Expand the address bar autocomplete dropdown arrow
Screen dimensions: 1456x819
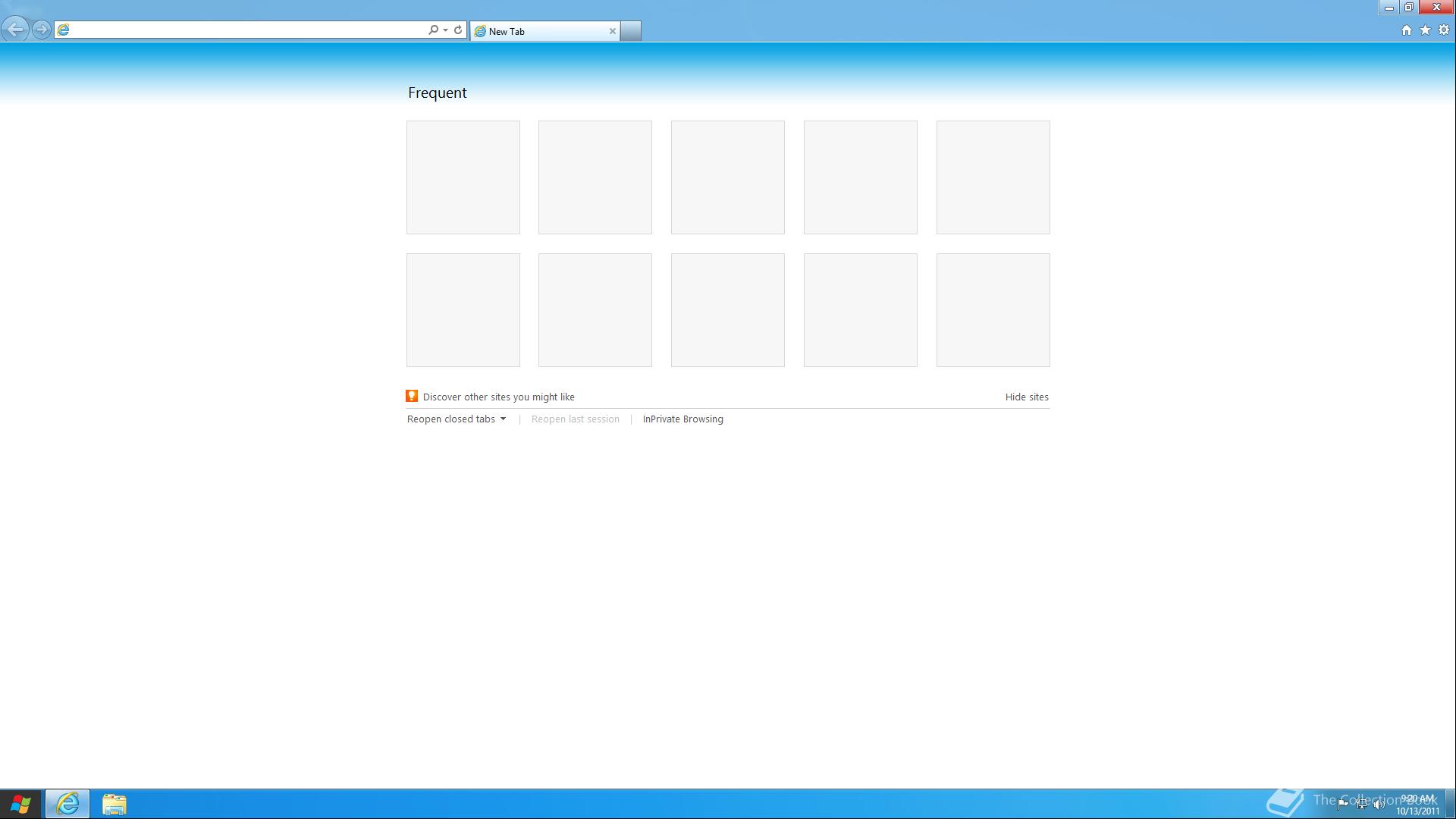(445, 30)
